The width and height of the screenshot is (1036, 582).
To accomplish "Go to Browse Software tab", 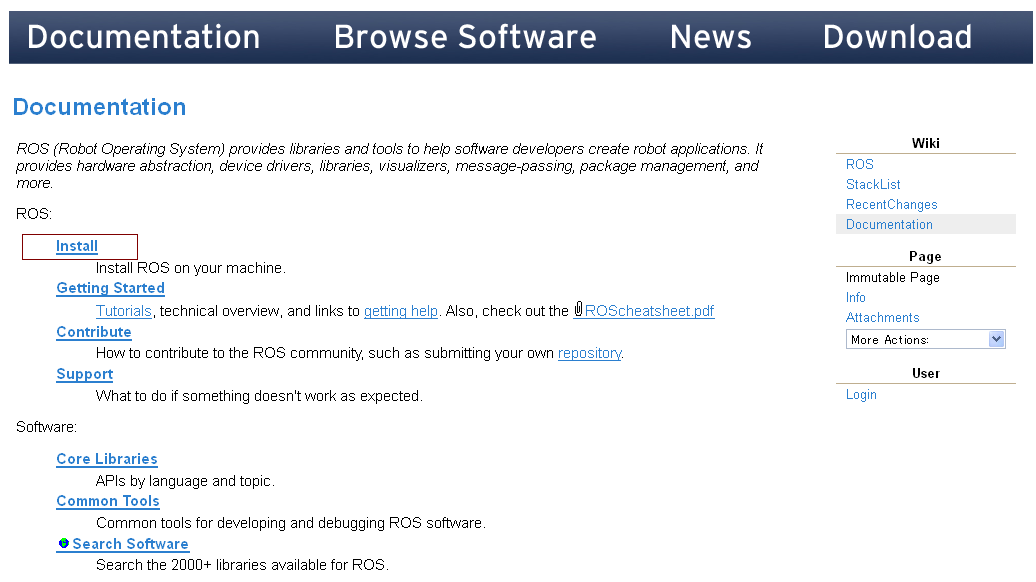I will click(465, 37).
